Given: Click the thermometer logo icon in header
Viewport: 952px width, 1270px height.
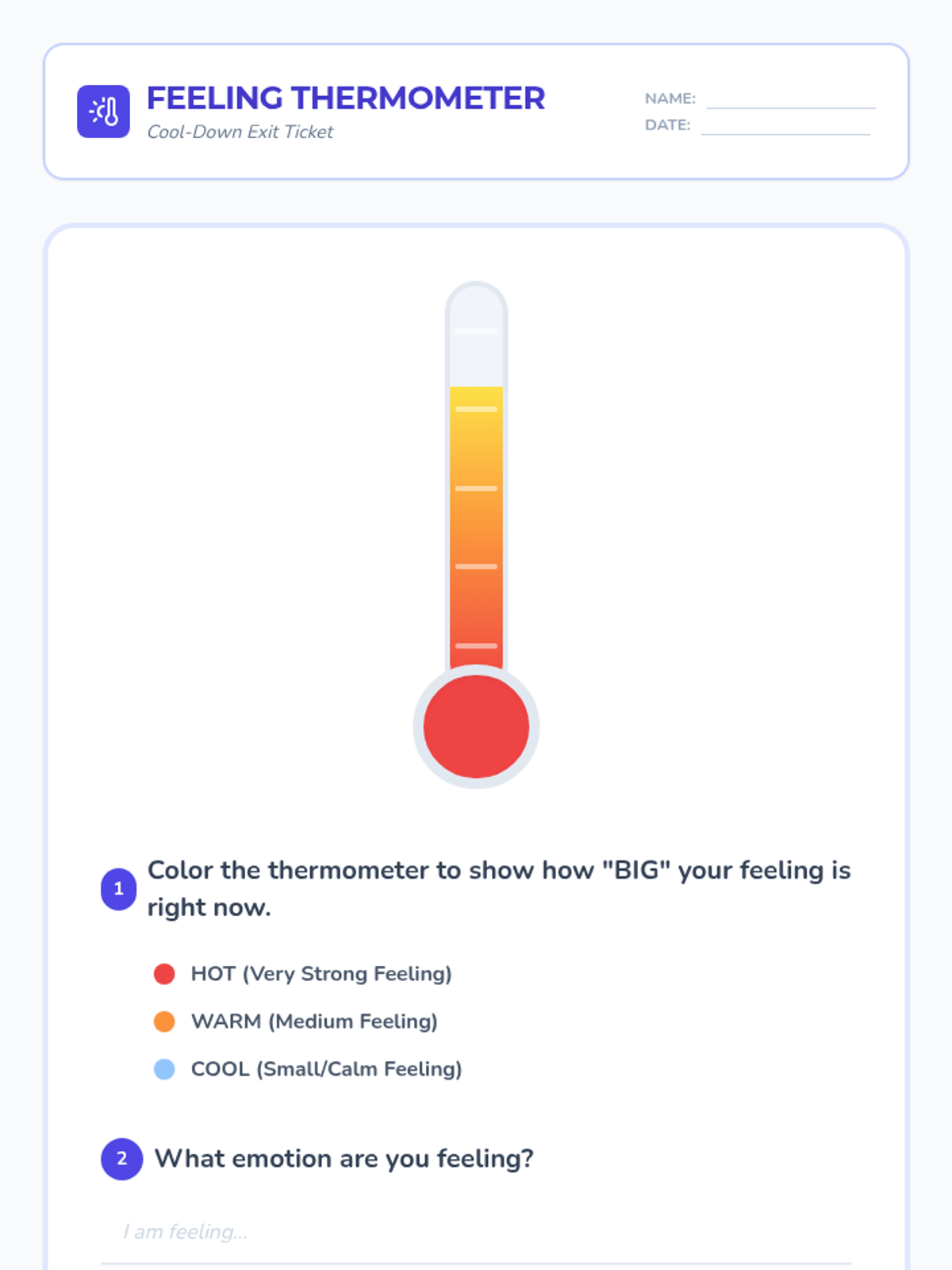Looking at the screenshot, I should pos(103,111).
